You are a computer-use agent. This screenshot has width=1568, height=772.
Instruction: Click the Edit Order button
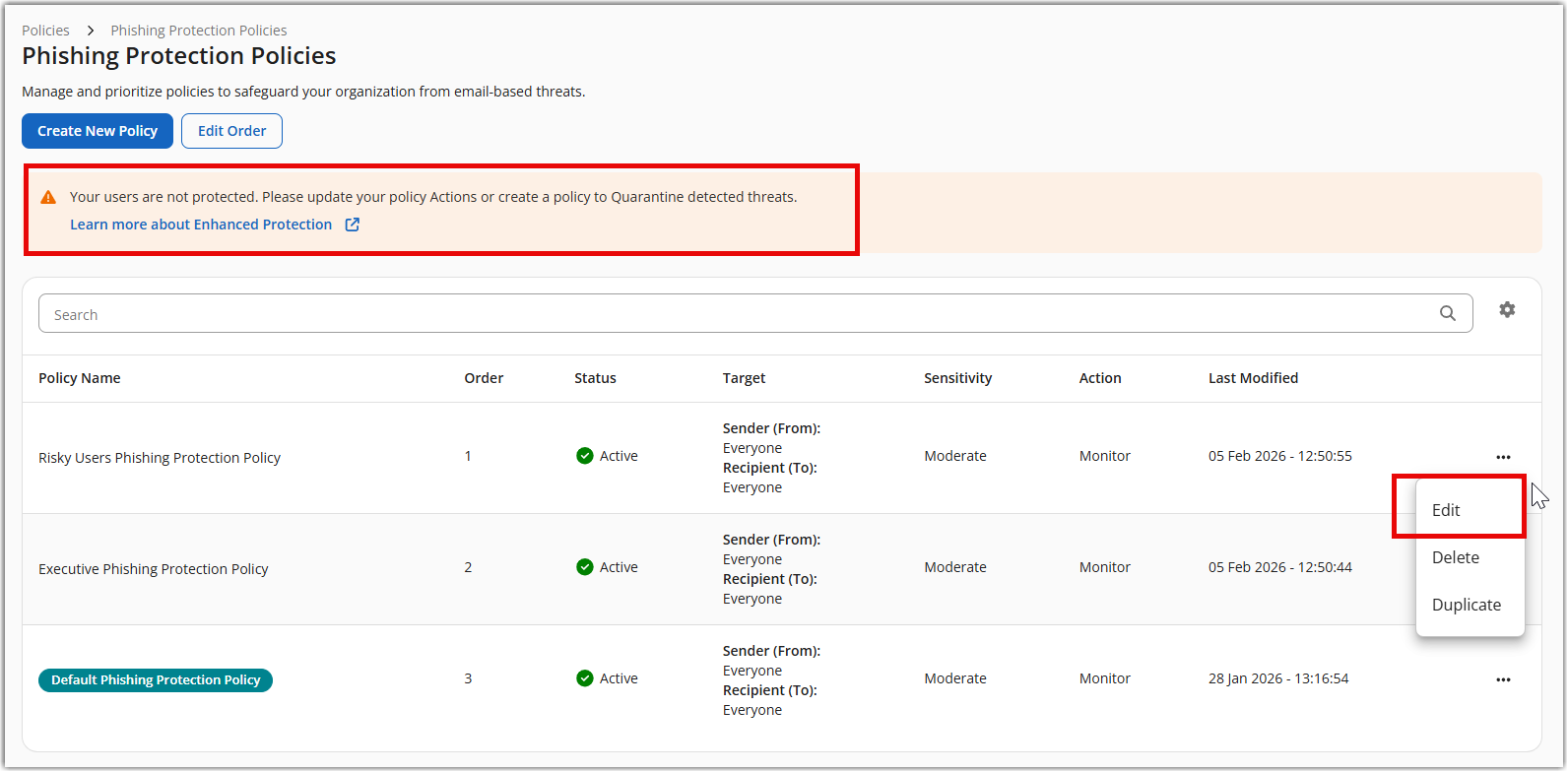[231, 131]
